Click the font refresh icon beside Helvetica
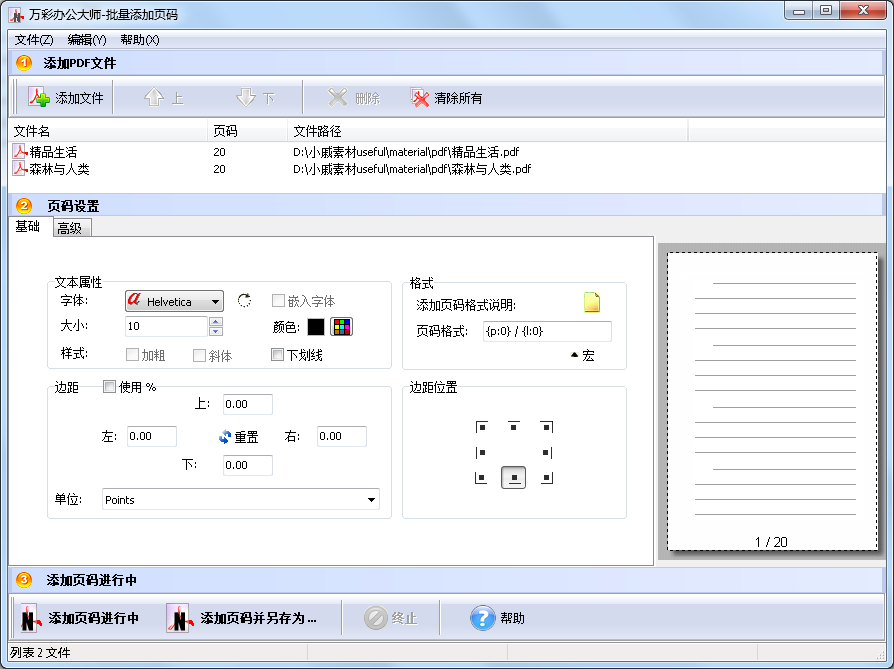The height and width of the screenshot is (669, 894). tap(245, 301)
